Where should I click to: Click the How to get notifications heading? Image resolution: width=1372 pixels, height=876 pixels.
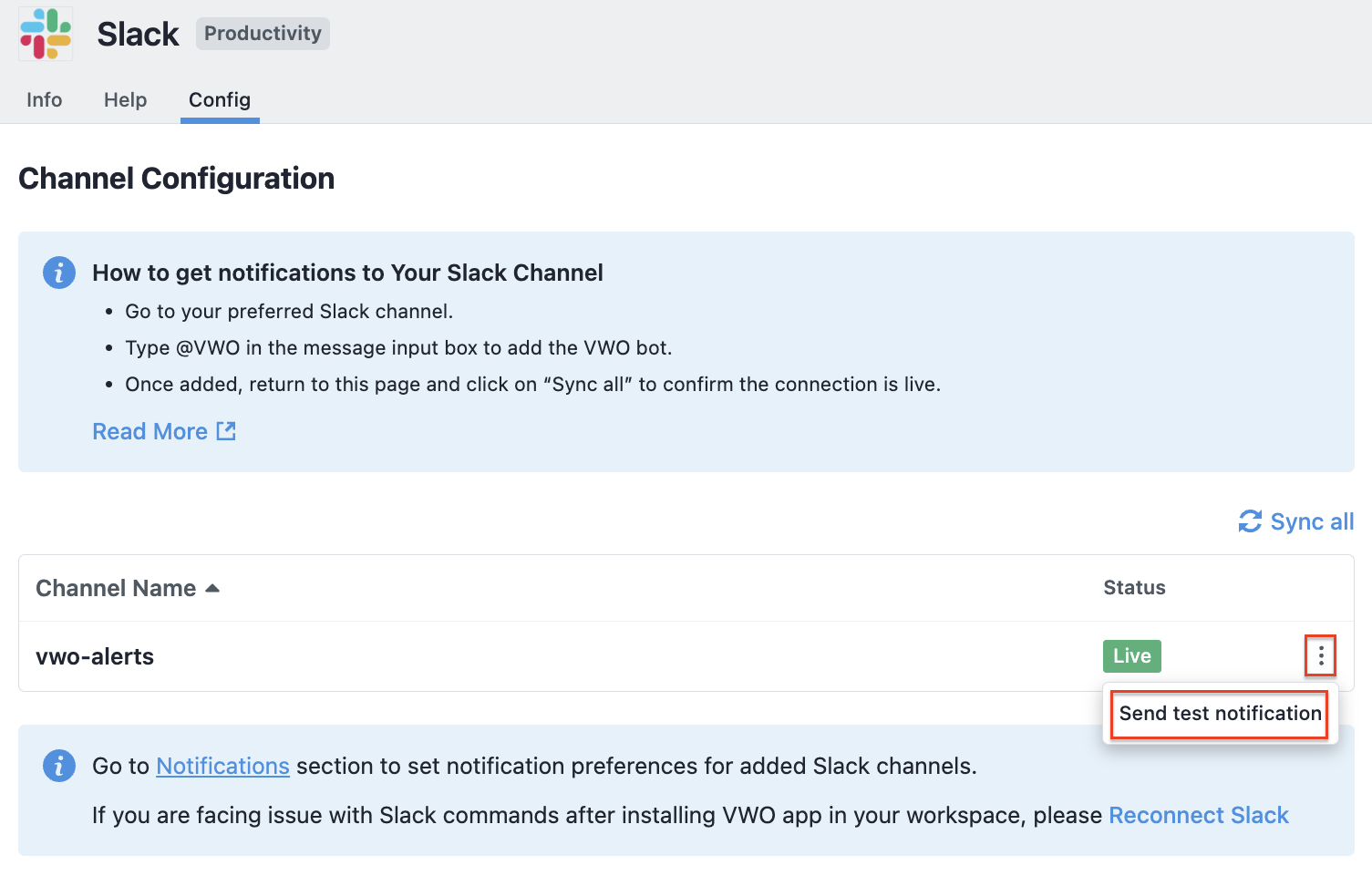[x=347, y=273]
